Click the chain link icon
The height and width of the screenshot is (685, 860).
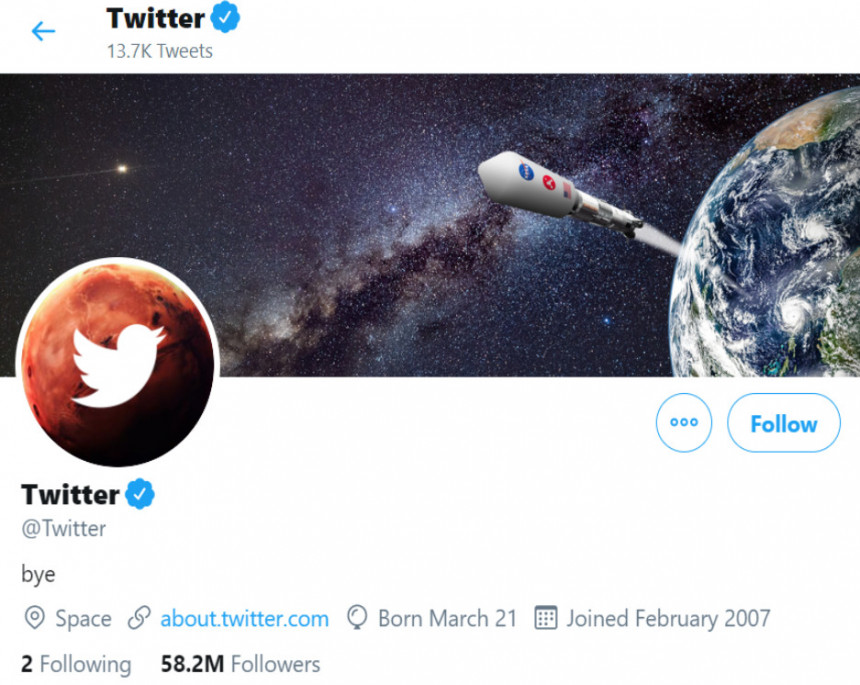coord(140,618)
